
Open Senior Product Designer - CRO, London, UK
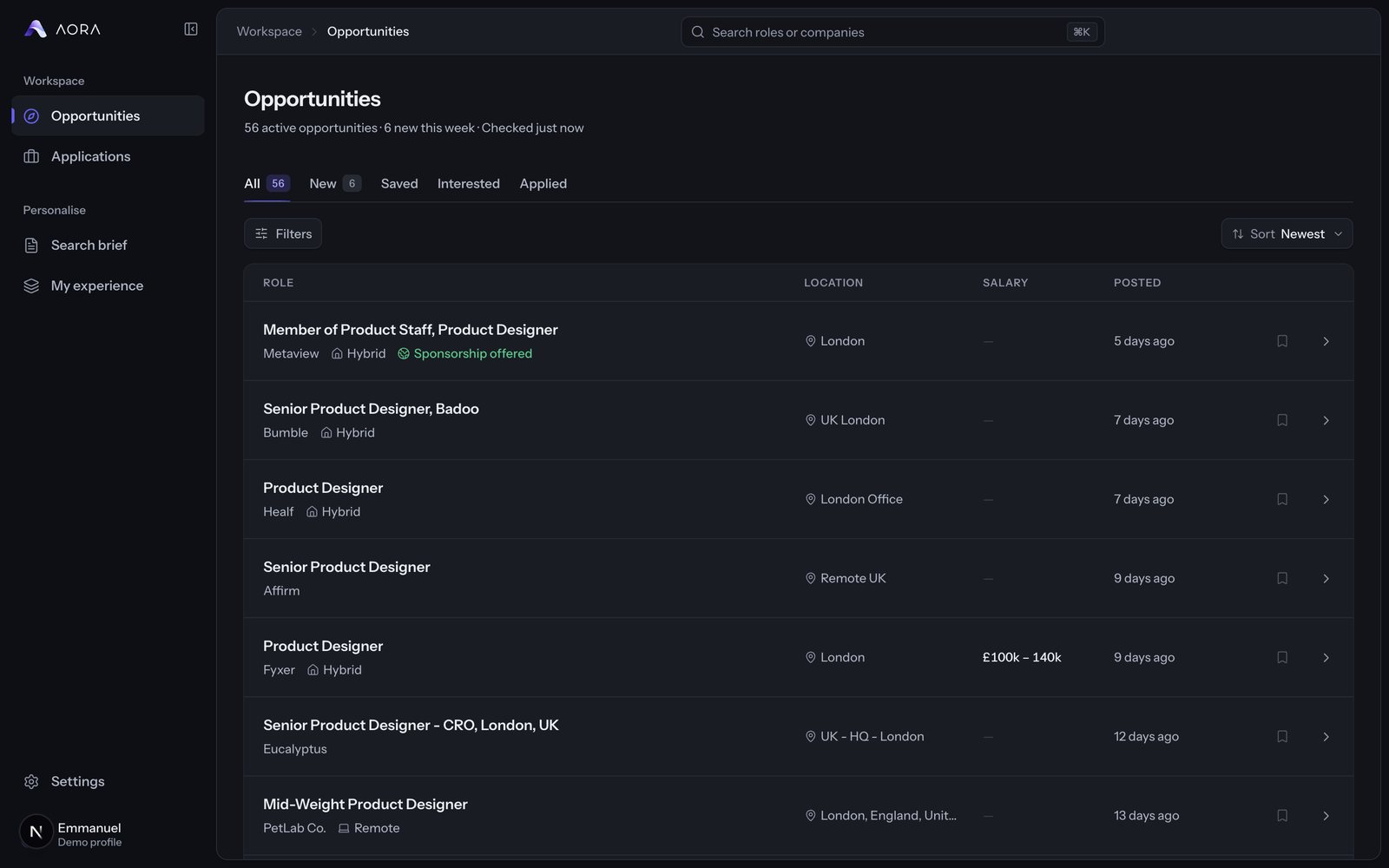click(x=411, y=725)
